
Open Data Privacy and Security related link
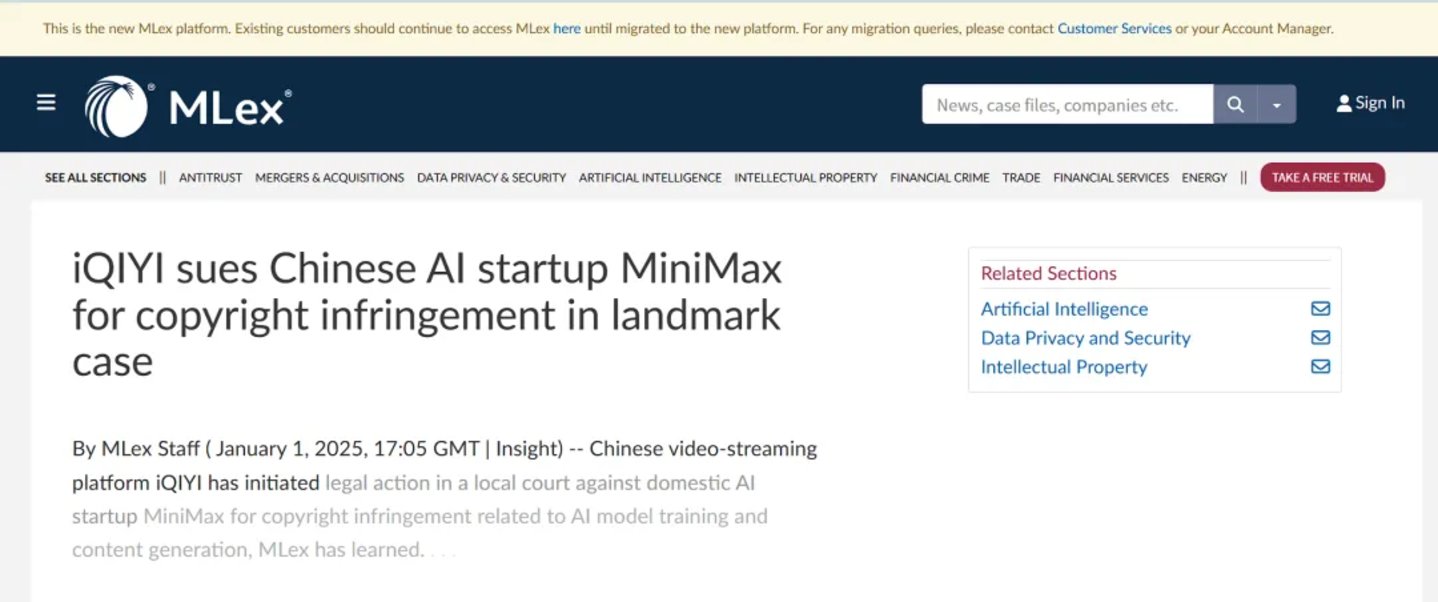tap(1085, 338)
